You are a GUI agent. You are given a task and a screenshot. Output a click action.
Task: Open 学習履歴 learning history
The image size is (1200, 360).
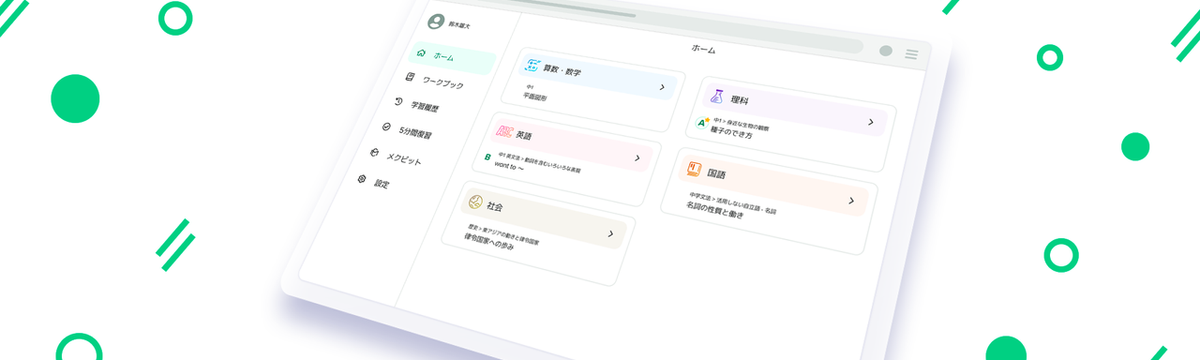tap(425, 106)
